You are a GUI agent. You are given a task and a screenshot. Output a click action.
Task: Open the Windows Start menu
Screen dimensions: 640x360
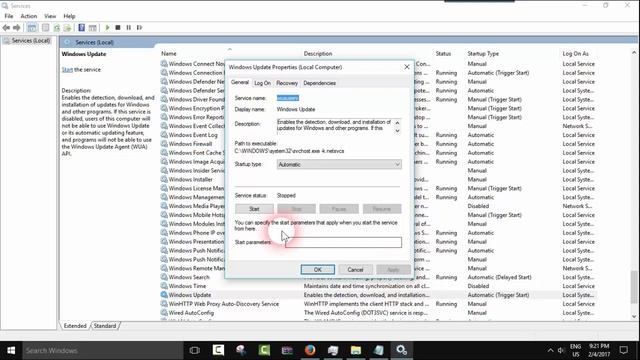[x=11, y=350]
